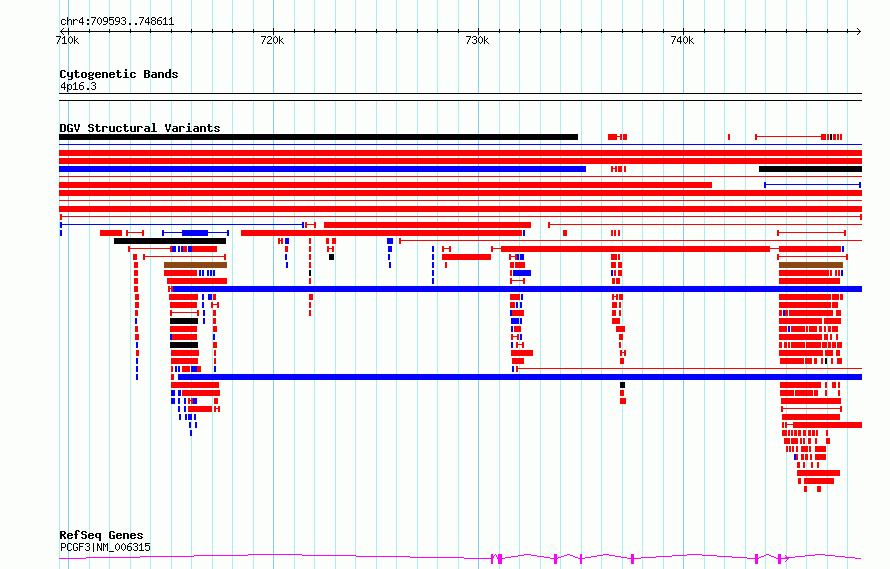Select the red variant bar spanning 731k to 744k
This screenshot has height=569, width=890.
point(636,249)
